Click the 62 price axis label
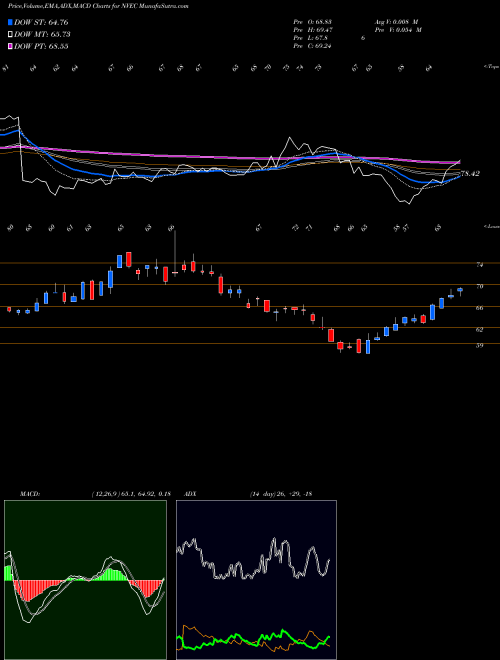 coord(479,330)
